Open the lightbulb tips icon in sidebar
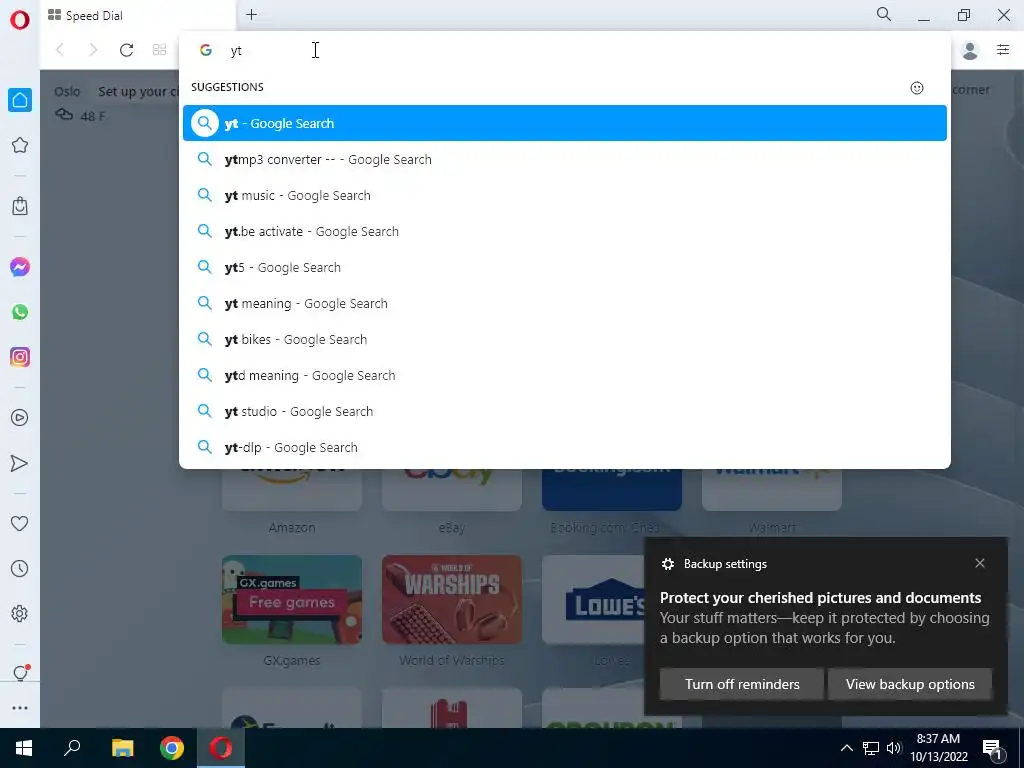 [x=20, y=673]
